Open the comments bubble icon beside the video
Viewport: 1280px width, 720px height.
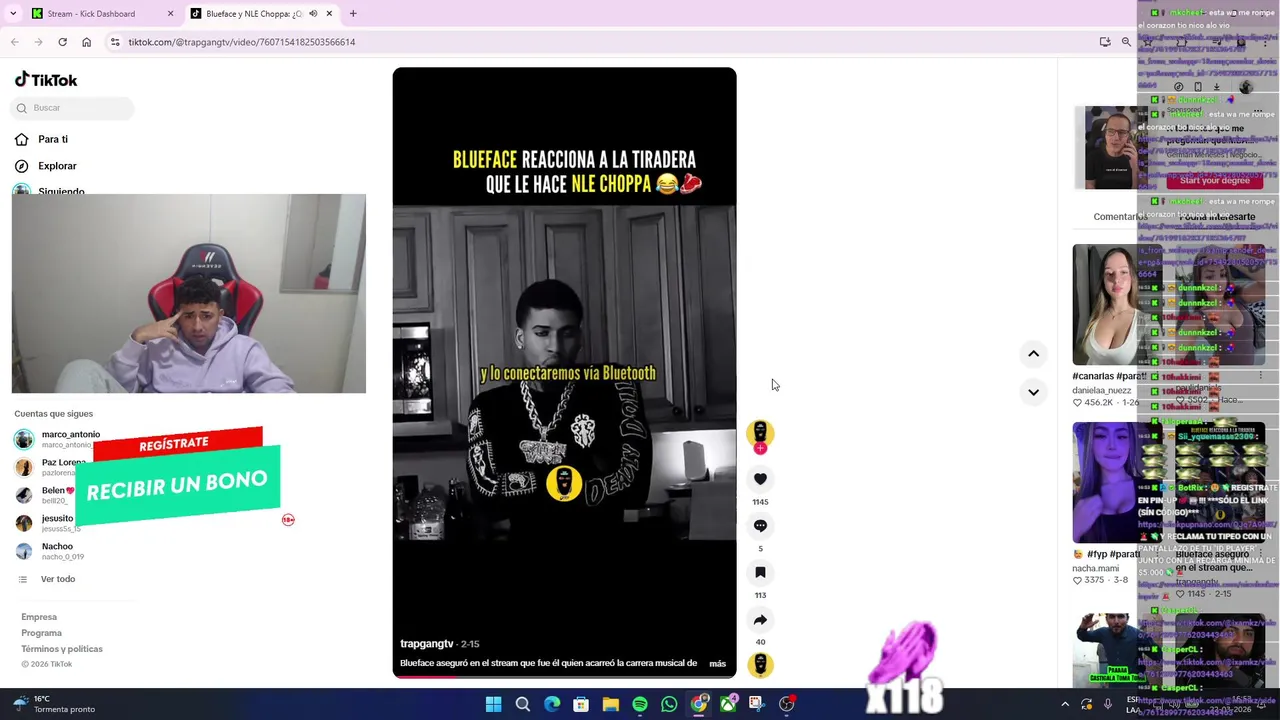coord(760,526)
